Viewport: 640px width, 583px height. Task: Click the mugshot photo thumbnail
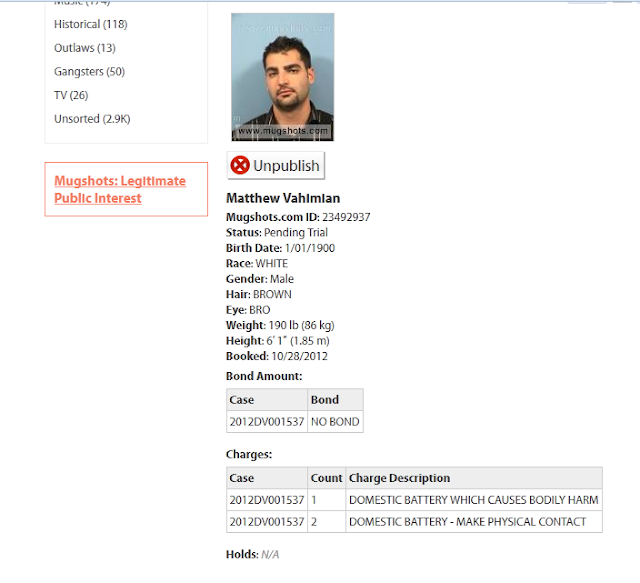(282, 77)
